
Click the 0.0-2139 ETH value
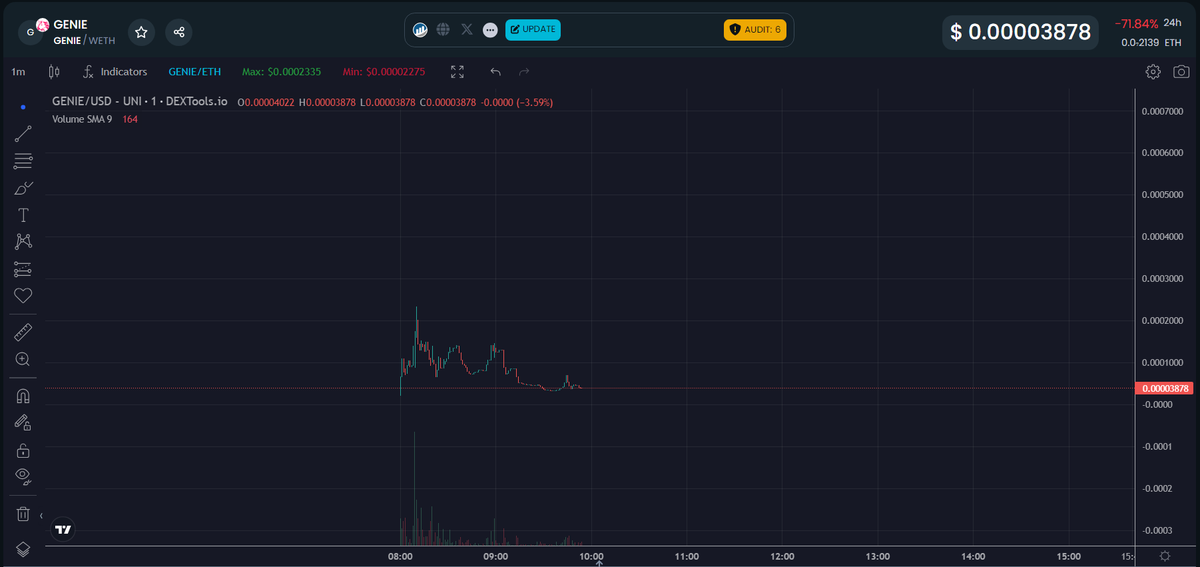[x=1151, y=42]
